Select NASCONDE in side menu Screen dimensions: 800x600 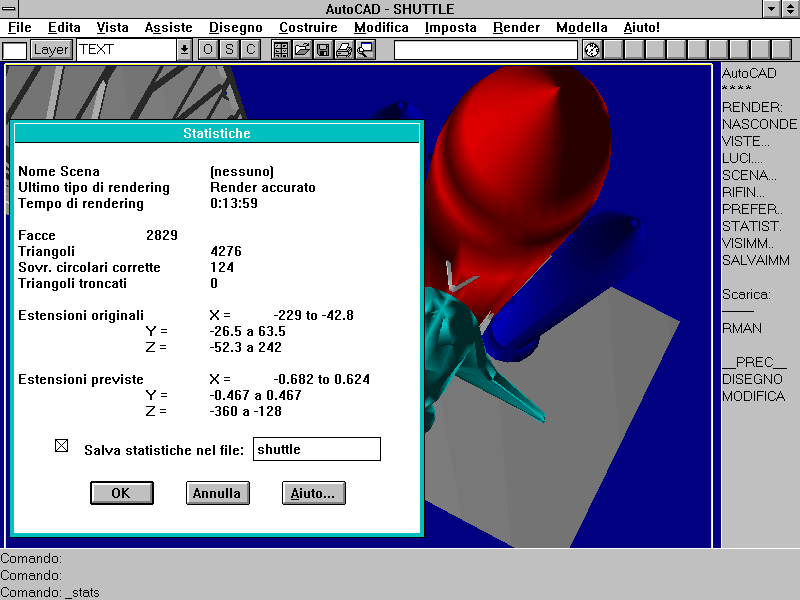759,124
